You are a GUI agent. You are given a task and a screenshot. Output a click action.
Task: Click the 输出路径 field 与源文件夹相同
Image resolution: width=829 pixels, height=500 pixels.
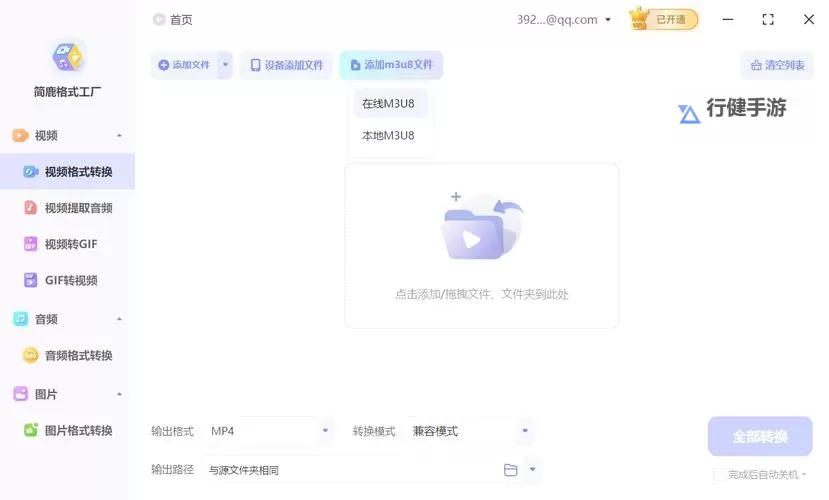(x=352, y=469)
